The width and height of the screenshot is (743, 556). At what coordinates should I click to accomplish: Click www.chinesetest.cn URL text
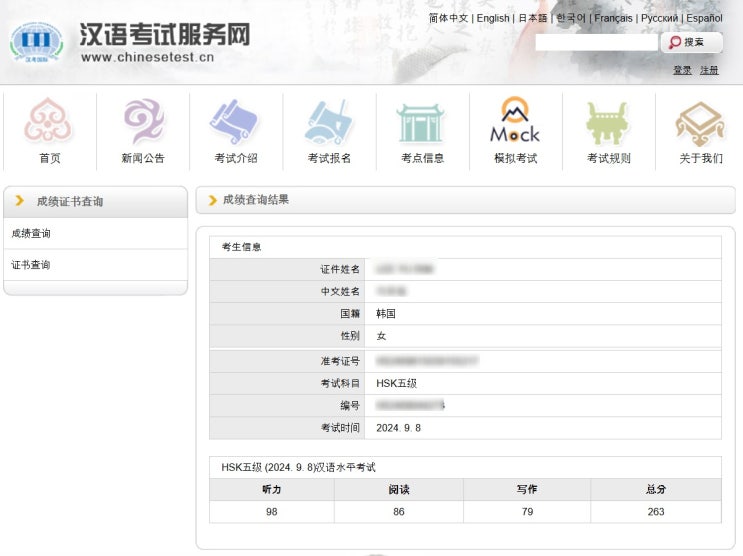[x=147, y=57]
